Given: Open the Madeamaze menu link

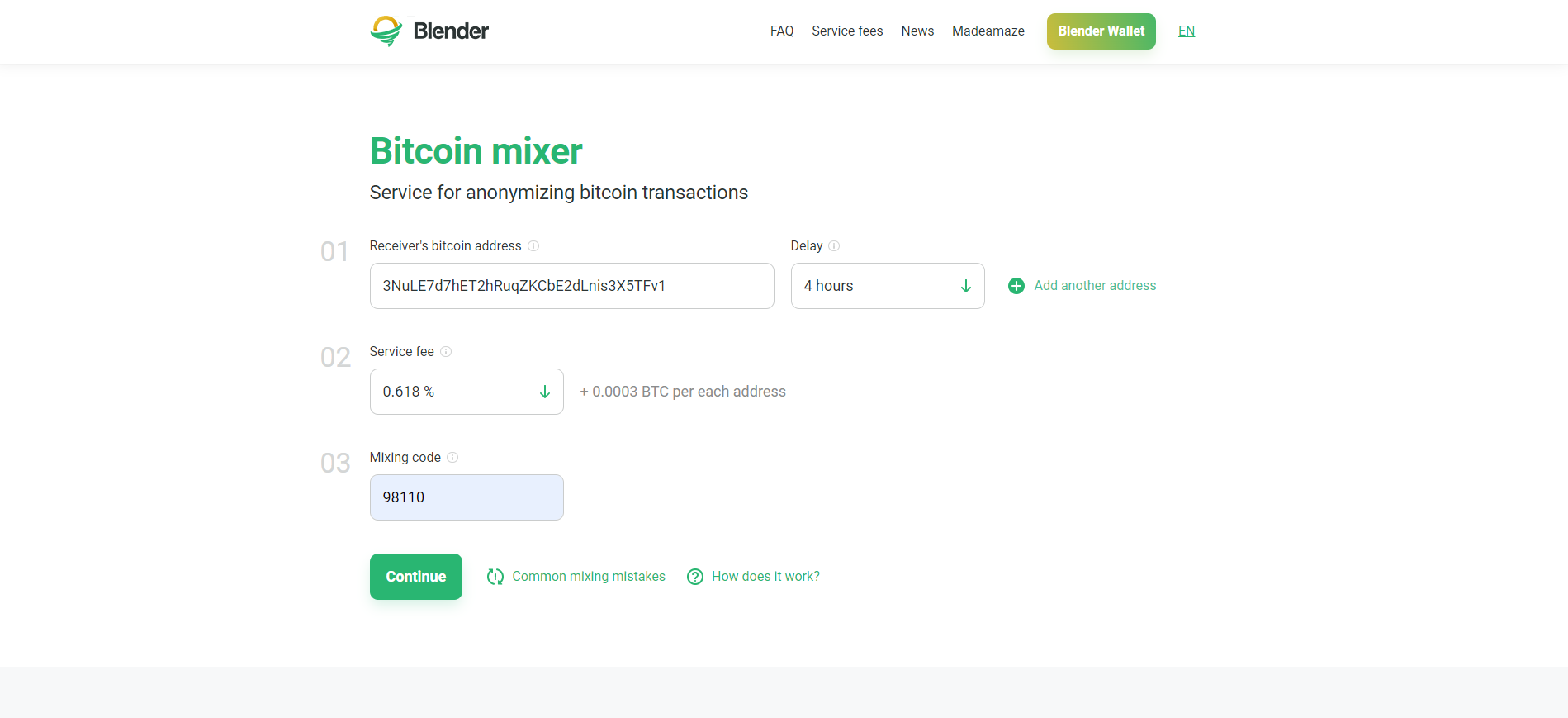Looking at the screenshot, I should click(988, 31).
